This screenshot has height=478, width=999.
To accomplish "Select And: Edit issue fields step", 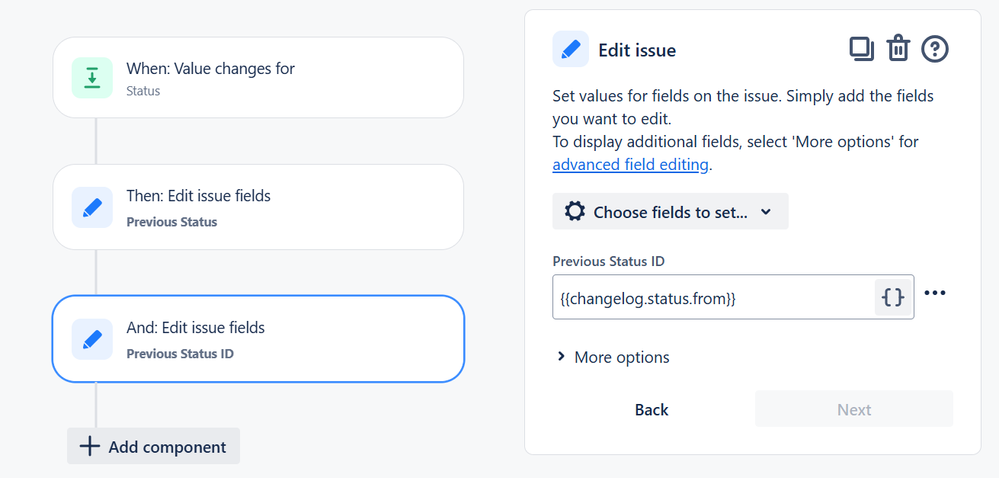I will coord(258,339).
